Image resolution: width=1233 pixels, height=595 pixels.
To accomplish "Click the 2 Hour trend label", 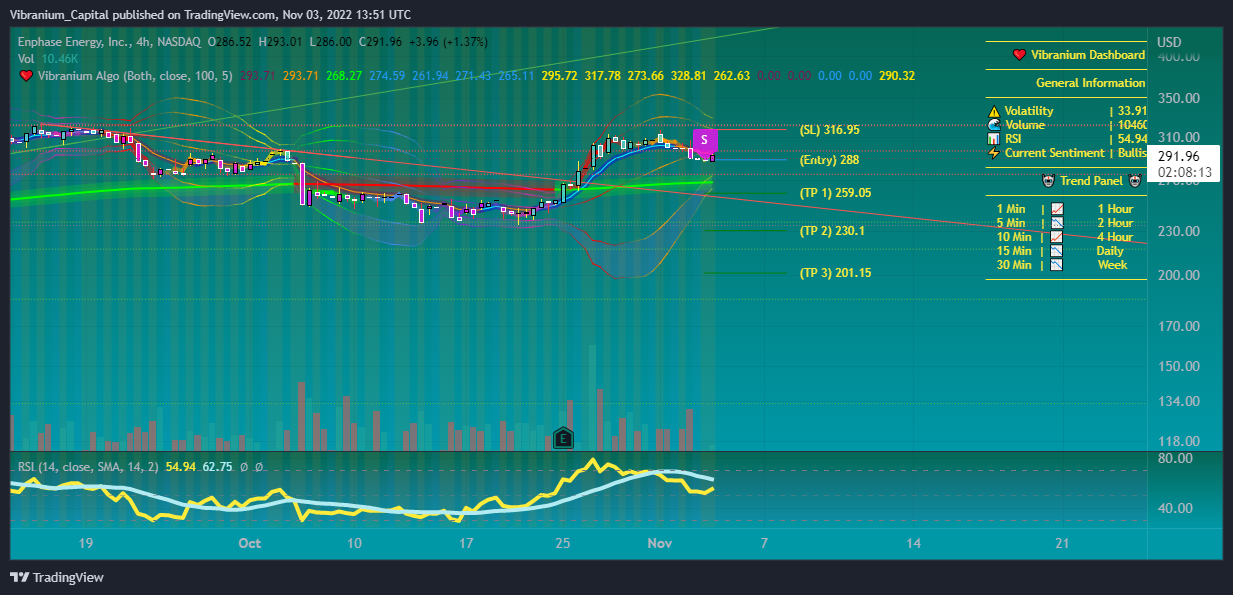I will tap(1115, 223).
